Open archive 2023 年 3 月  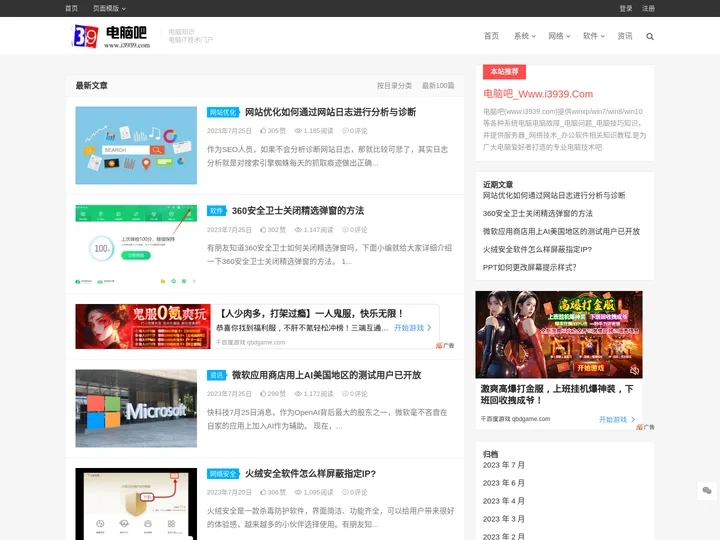pos(503,519)
